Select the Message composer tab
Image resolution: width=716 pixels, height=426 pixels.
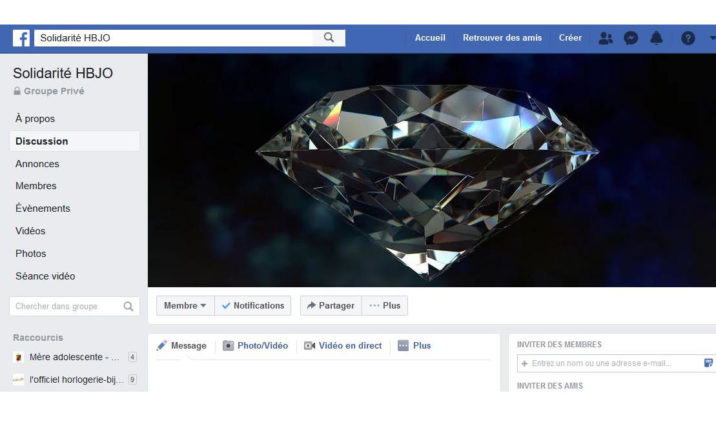pyautogui.click(x=182, y=346)
